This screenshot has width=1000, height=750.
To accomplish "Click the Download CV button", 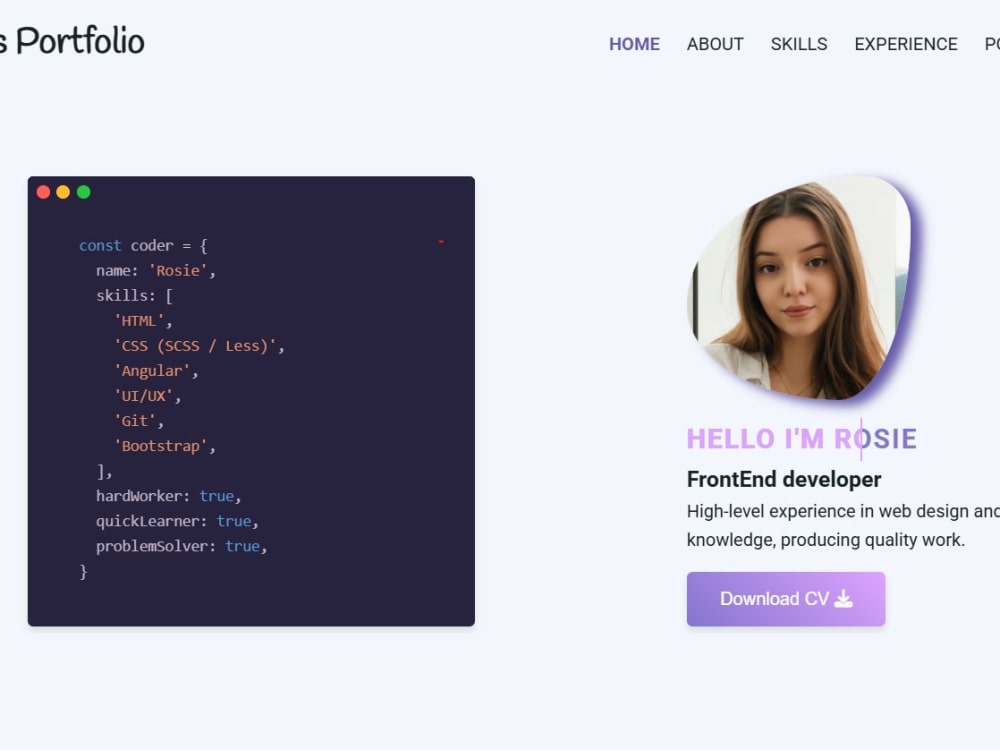I will [x=786, y=599].
